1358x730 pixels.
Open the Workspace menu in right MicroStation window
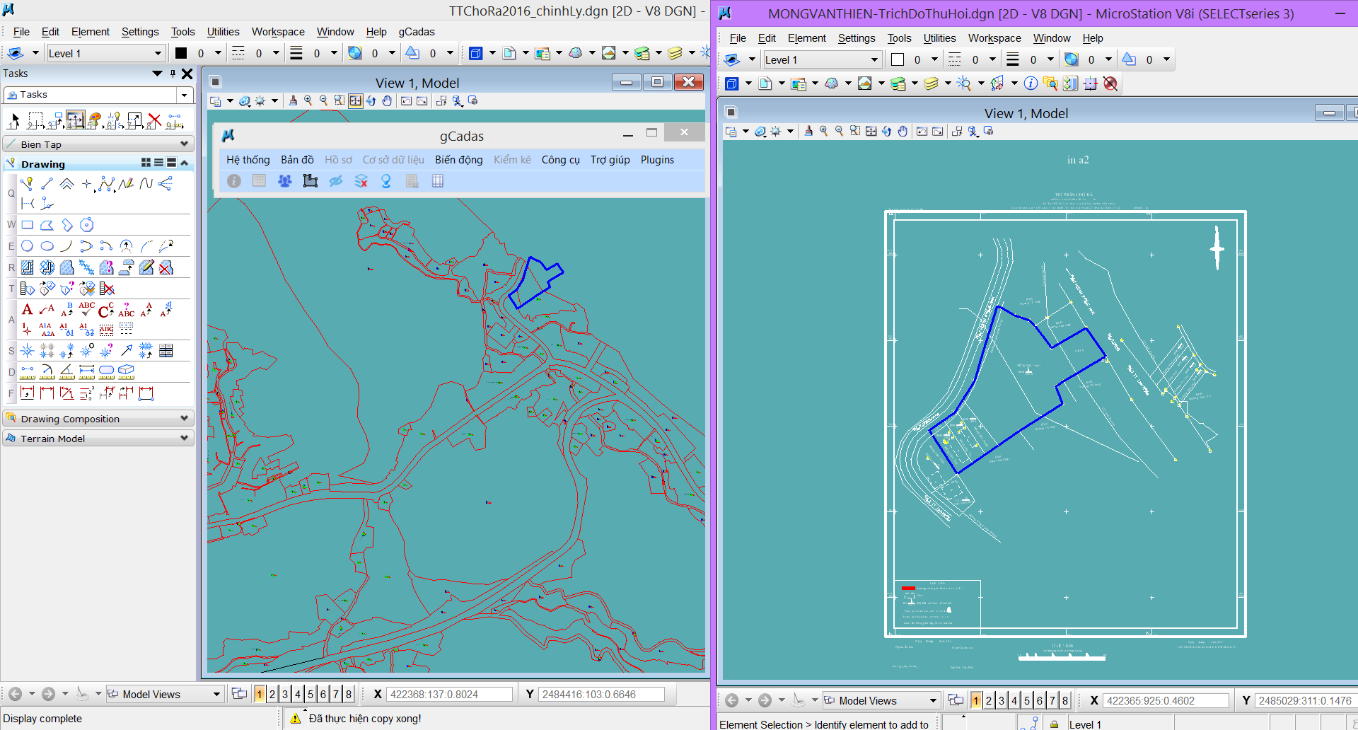pos(994,38)
